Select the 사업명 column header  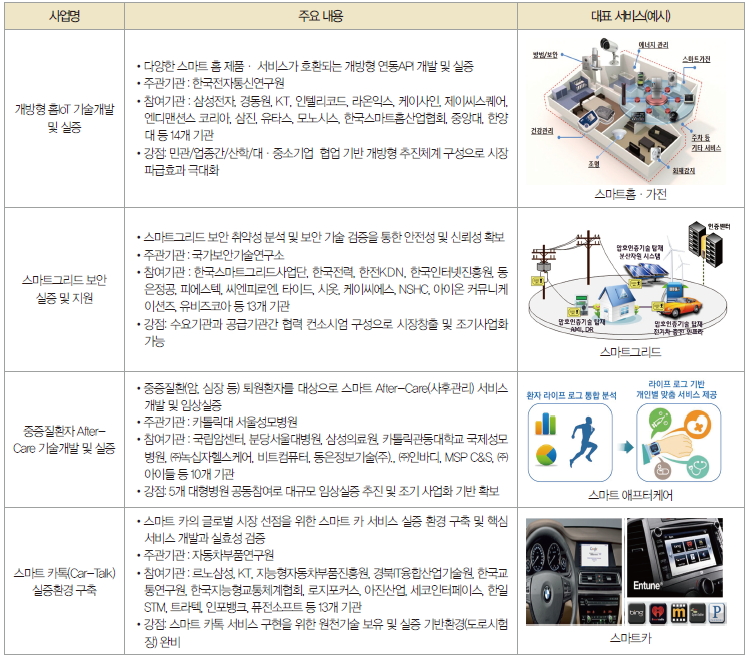[64, 17]
